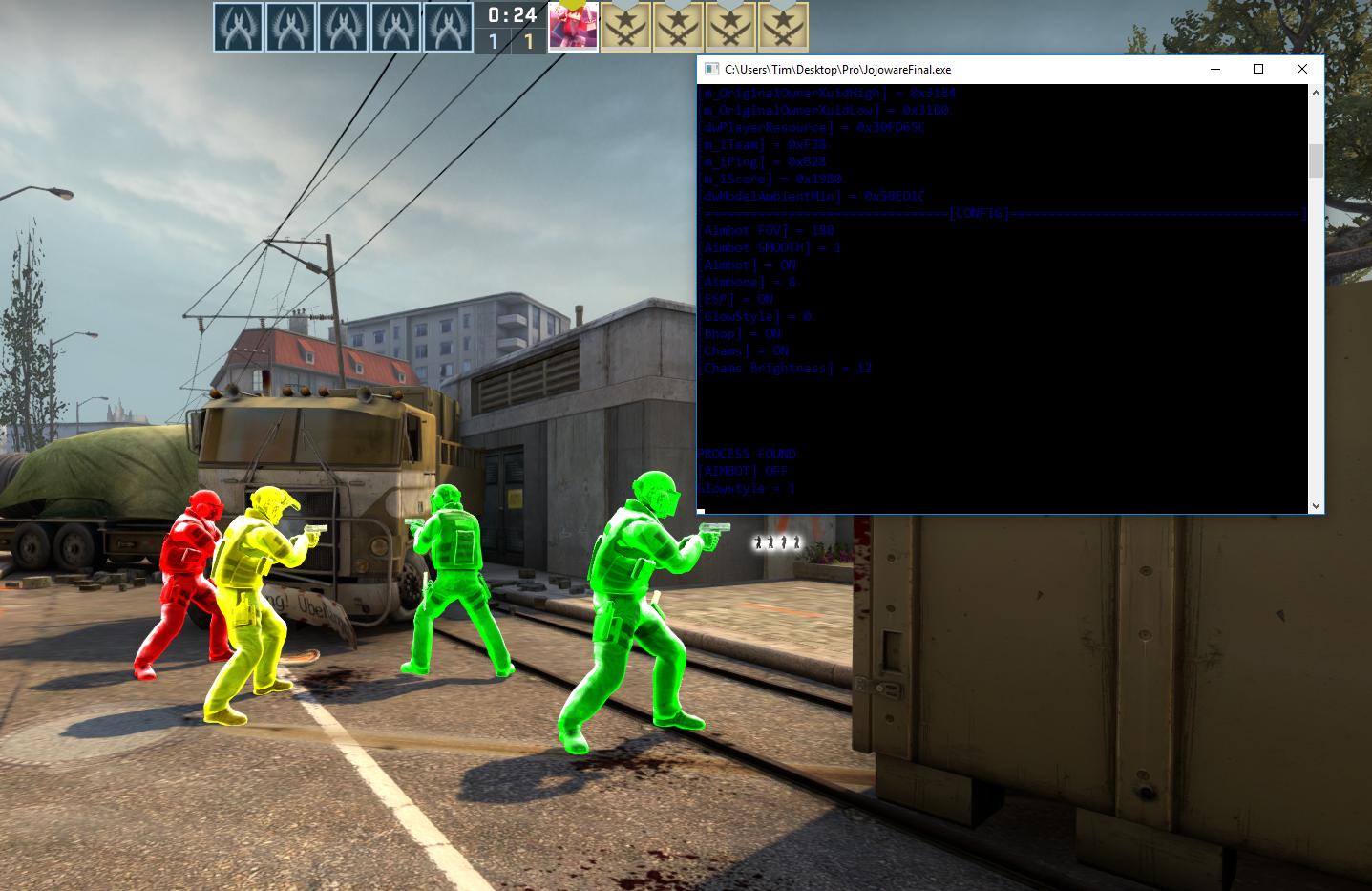
Task: Click the round timer showing 0:24
Action: (511, 15)
